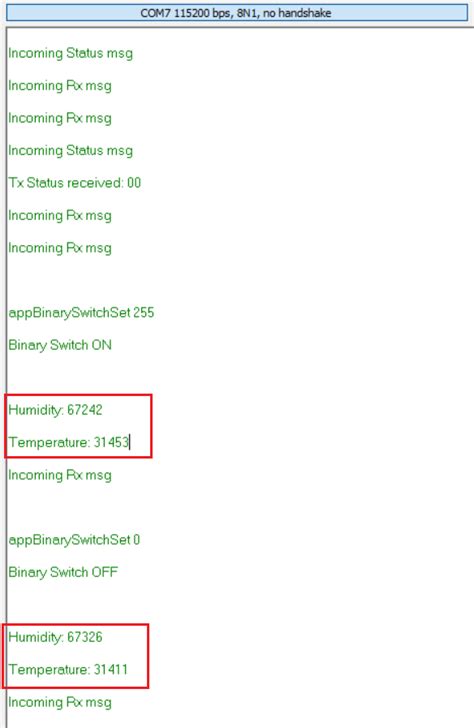Click the Tx Status received: 00 line
474x728 pixels.
coord(74,183)
